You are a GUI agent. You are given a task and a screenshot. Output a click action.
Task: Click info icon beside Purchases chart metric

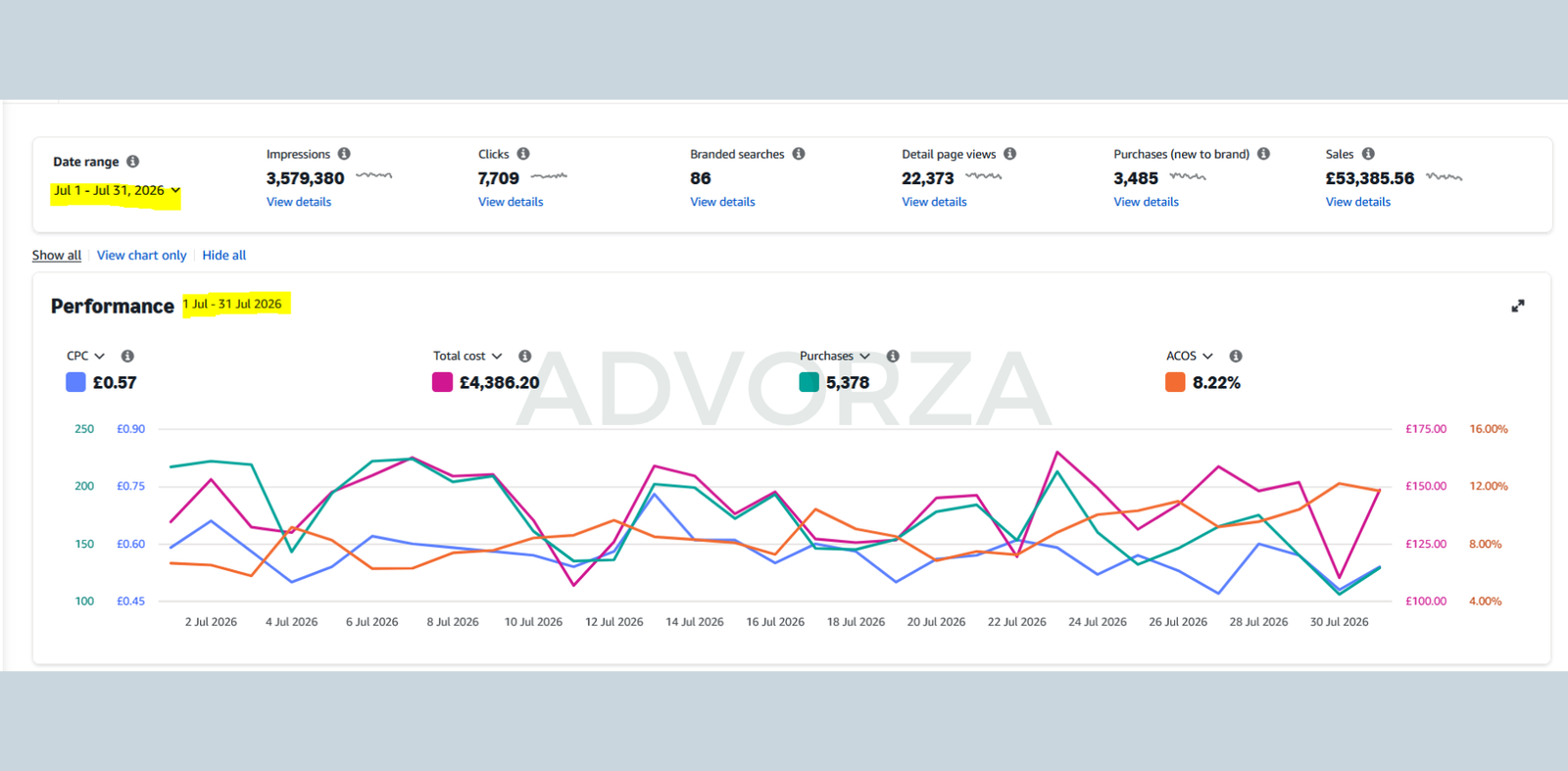(x=893, y=357)
